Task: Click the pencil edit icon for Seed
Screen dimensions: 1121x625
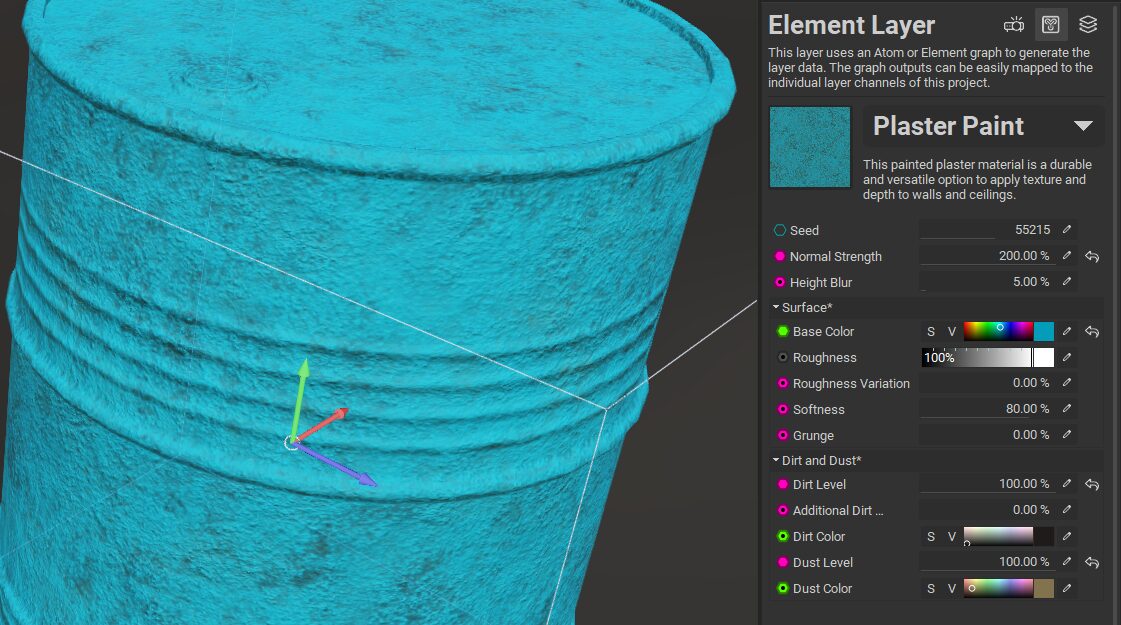Action: pos(1067,230)
